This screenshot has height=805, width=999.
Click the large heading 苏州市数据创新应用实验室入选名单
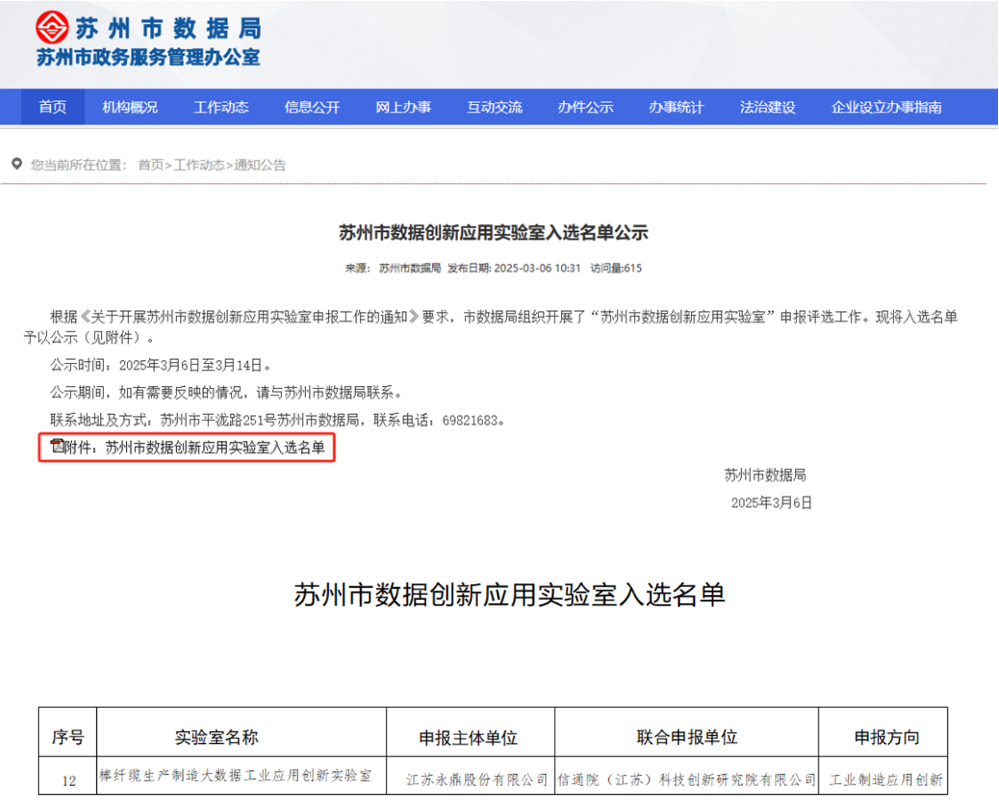(x=509, y=595)
